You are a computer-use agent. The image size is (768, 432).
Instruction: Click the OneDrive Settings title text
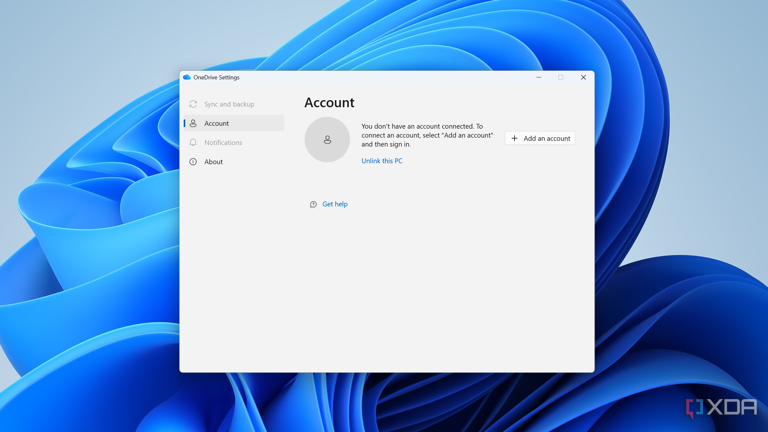click(x=217, y=77)
